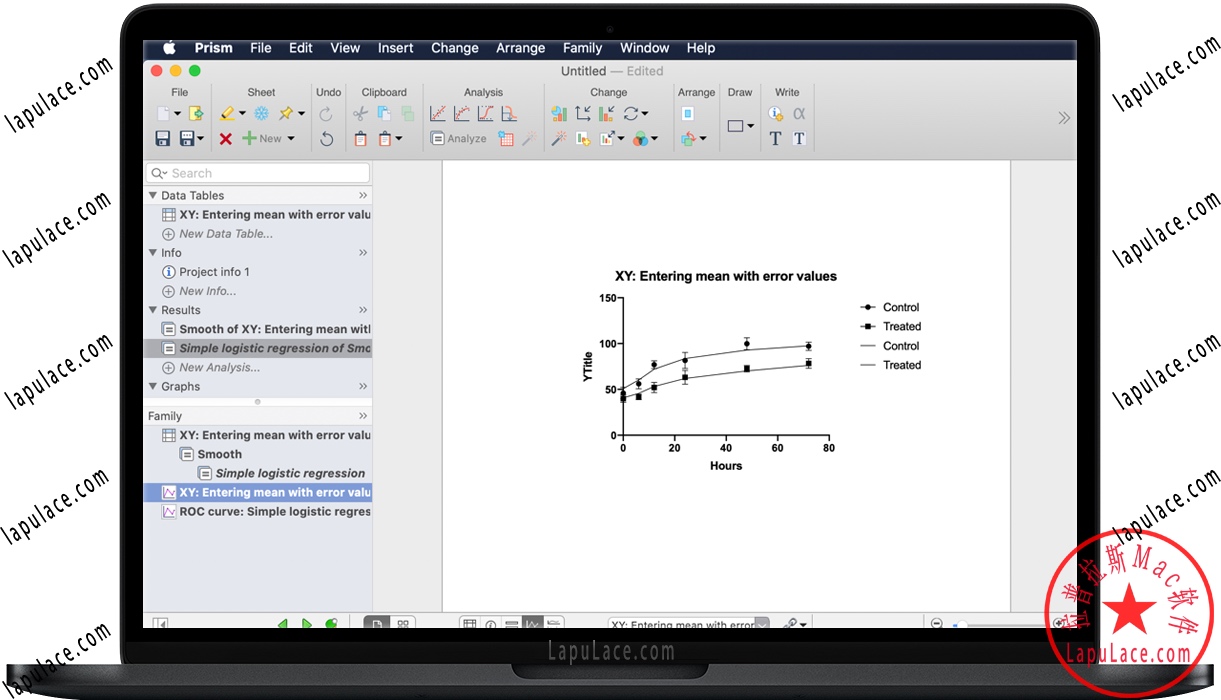Open the paste special dropdown arrow
This screenshot has height=700, width=1221.
click(398, 139)
